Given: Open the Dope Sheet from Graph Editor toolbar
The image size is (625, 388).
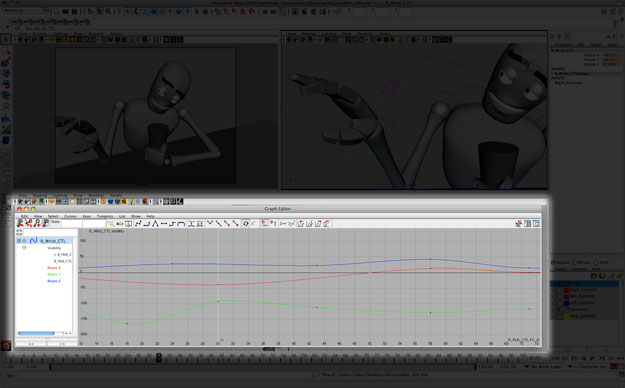Looking at the screenshot, I should point(527,224).
